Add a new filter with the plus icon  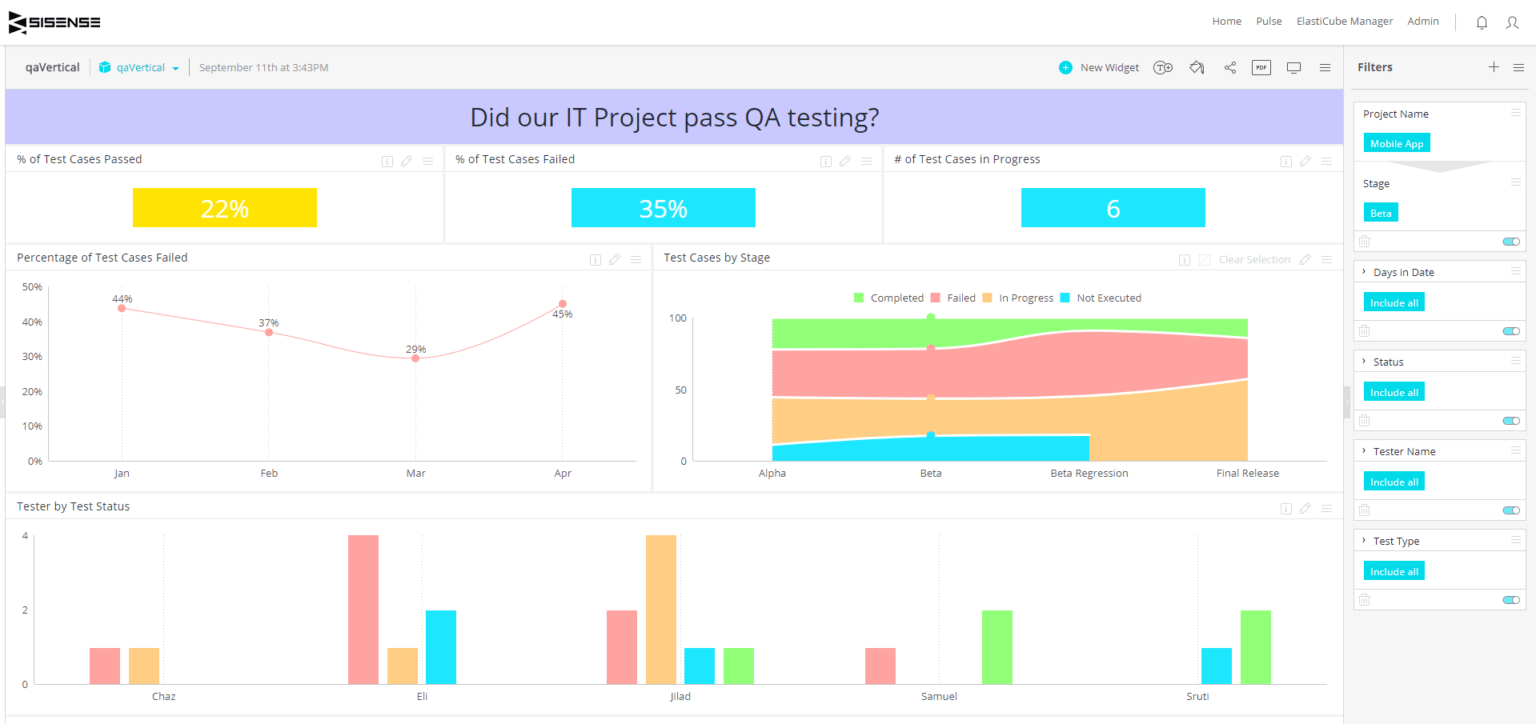coord(1494,67)
